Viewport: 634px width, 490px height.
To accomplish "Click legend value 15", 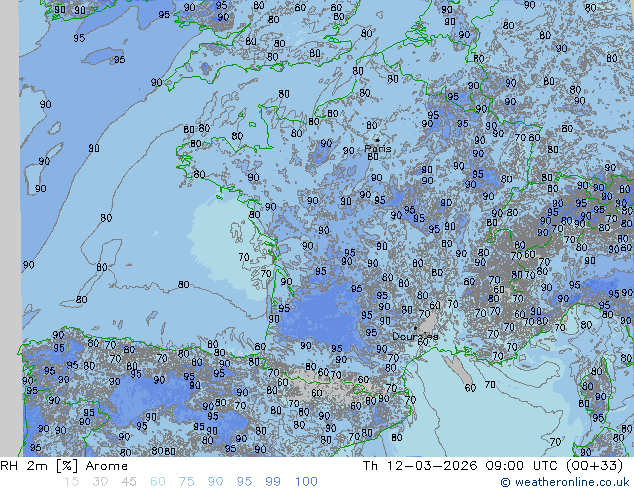I will coord(71,482).
